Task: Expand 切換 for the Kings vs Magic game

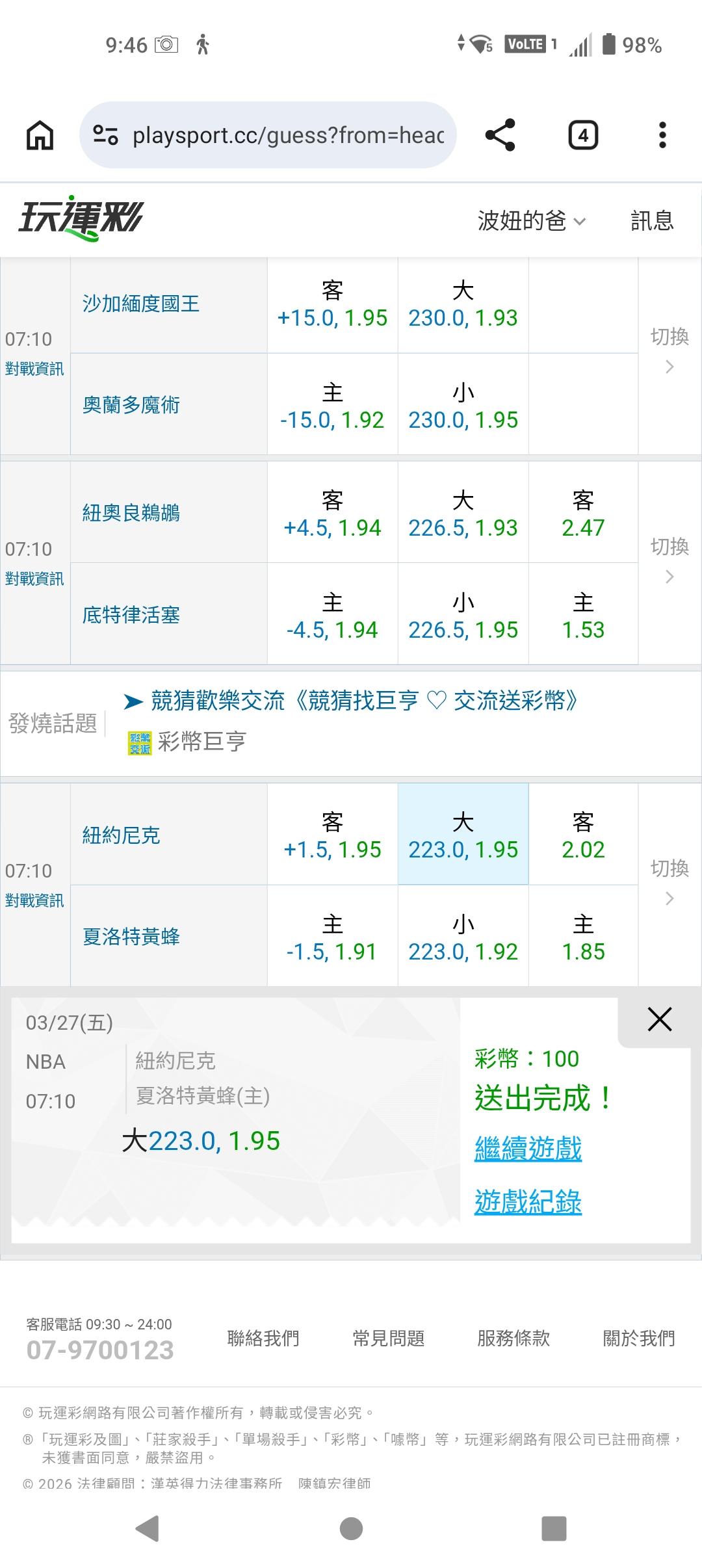Action: coord(669,350)
